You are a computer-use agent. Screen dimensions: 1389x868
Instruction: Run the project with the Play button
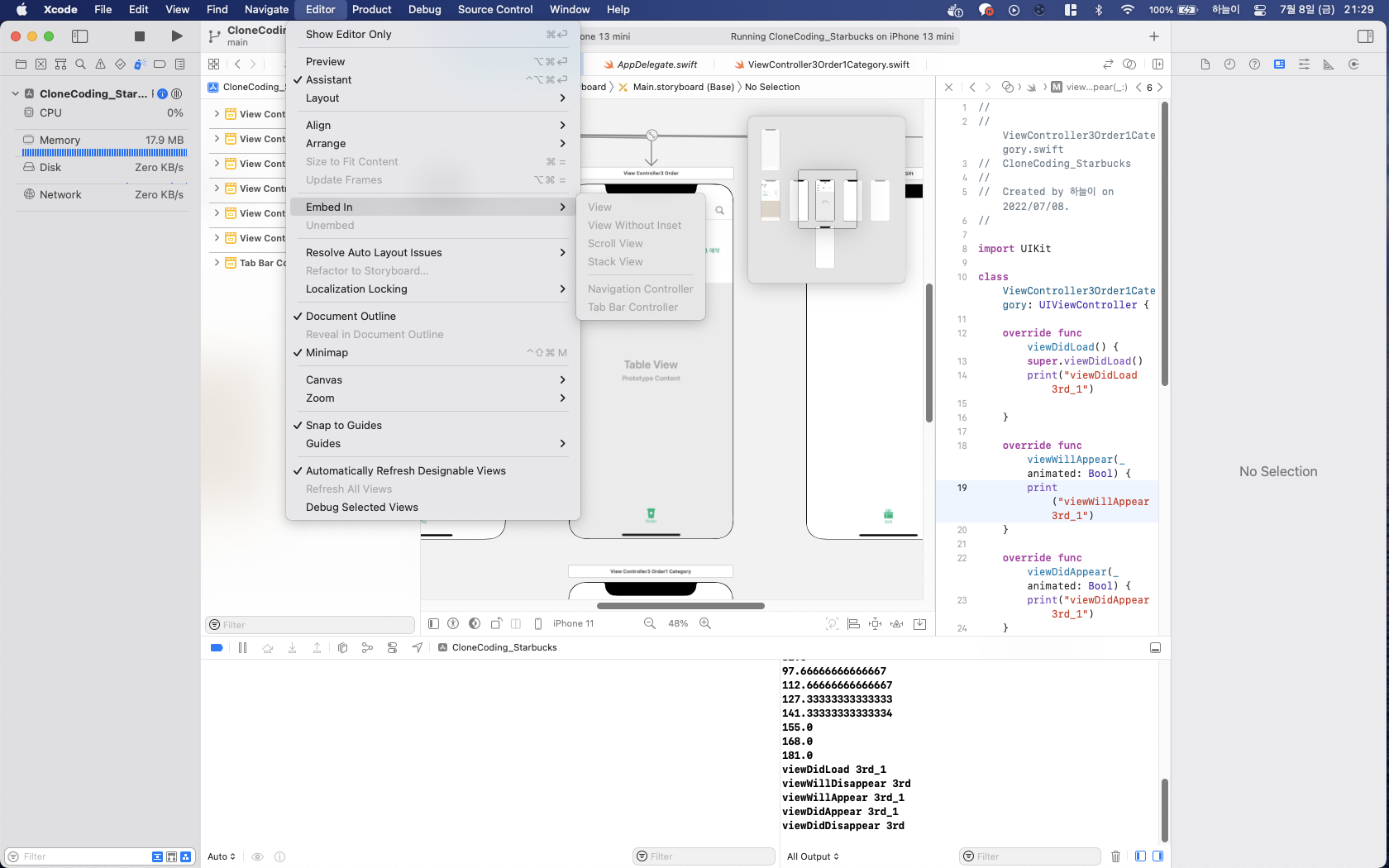[x=177, y=36]
